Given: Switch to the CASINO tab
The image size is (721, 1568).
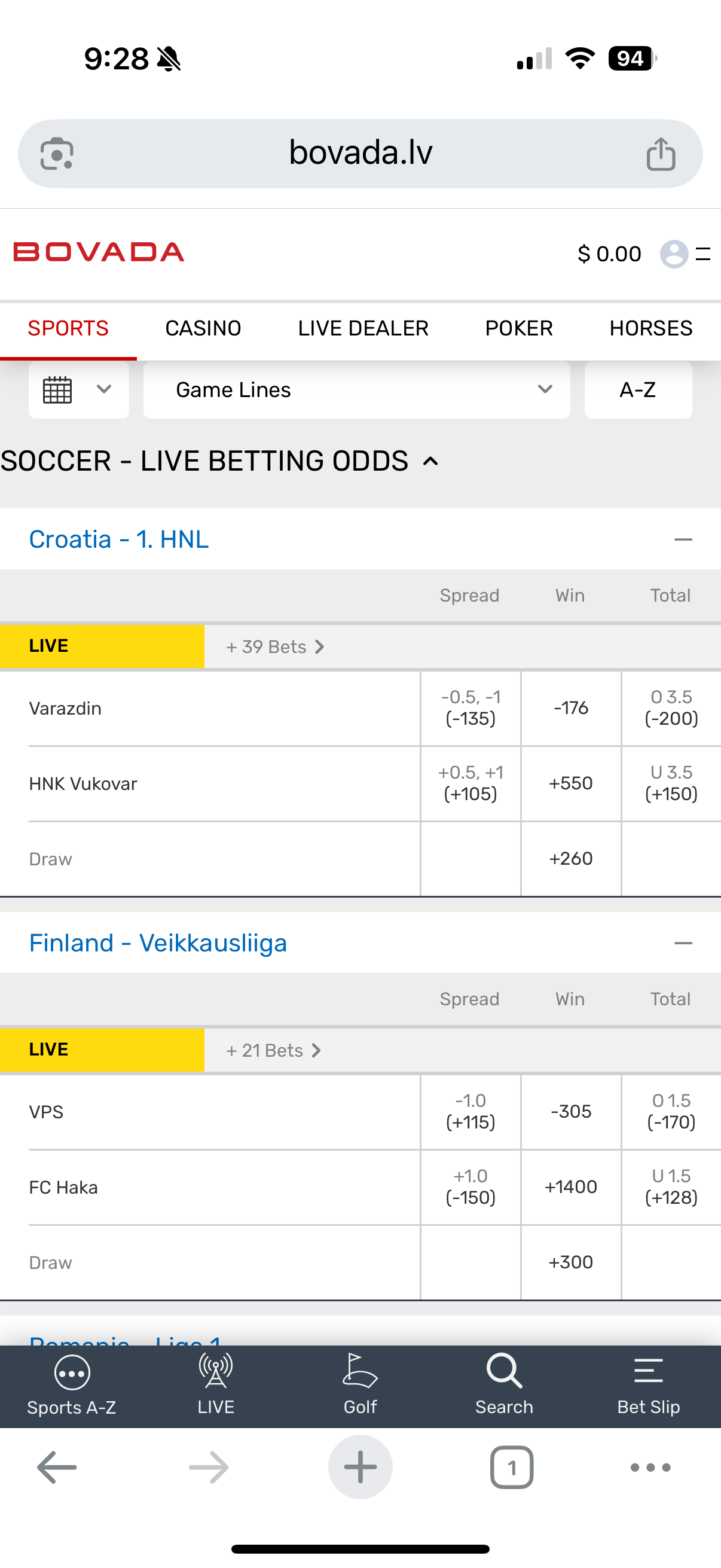Looking at the screenshot, I should pyautogui.click(x=203, y=329).
